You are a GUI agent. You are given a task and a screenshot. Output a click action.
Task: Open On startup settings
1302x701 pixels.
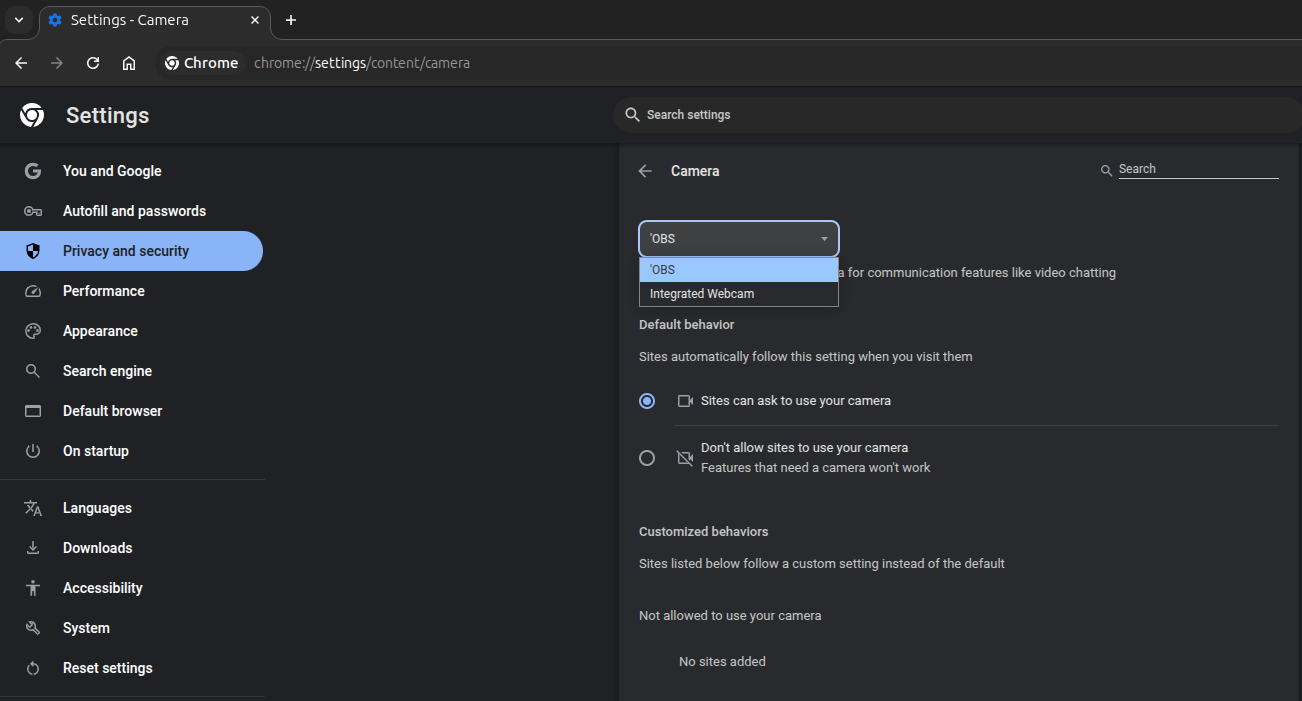tap(131, 451)
